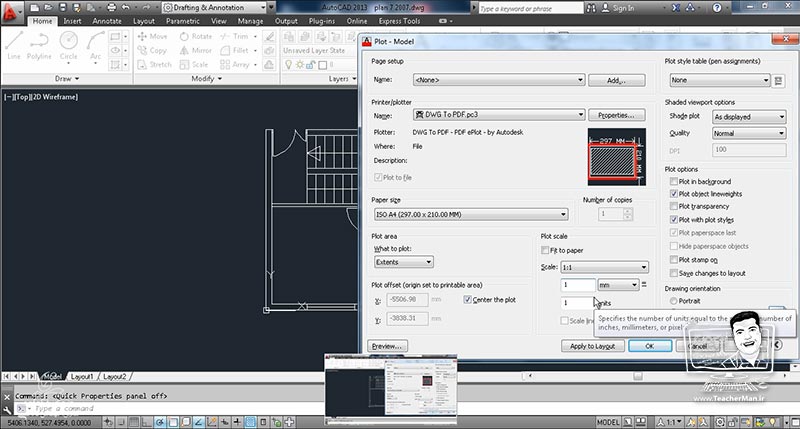The image size is (800, 429).
Task: Open the Printer/plotter Name dropdown
Action: point(498,115)
